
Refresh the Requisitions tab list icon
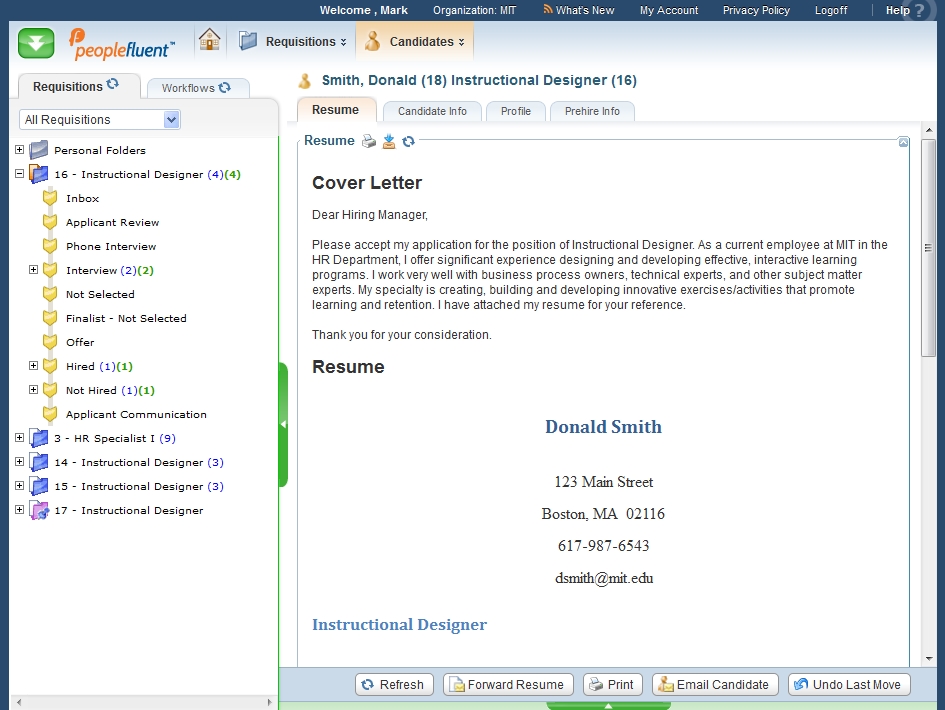pos(113,86)
